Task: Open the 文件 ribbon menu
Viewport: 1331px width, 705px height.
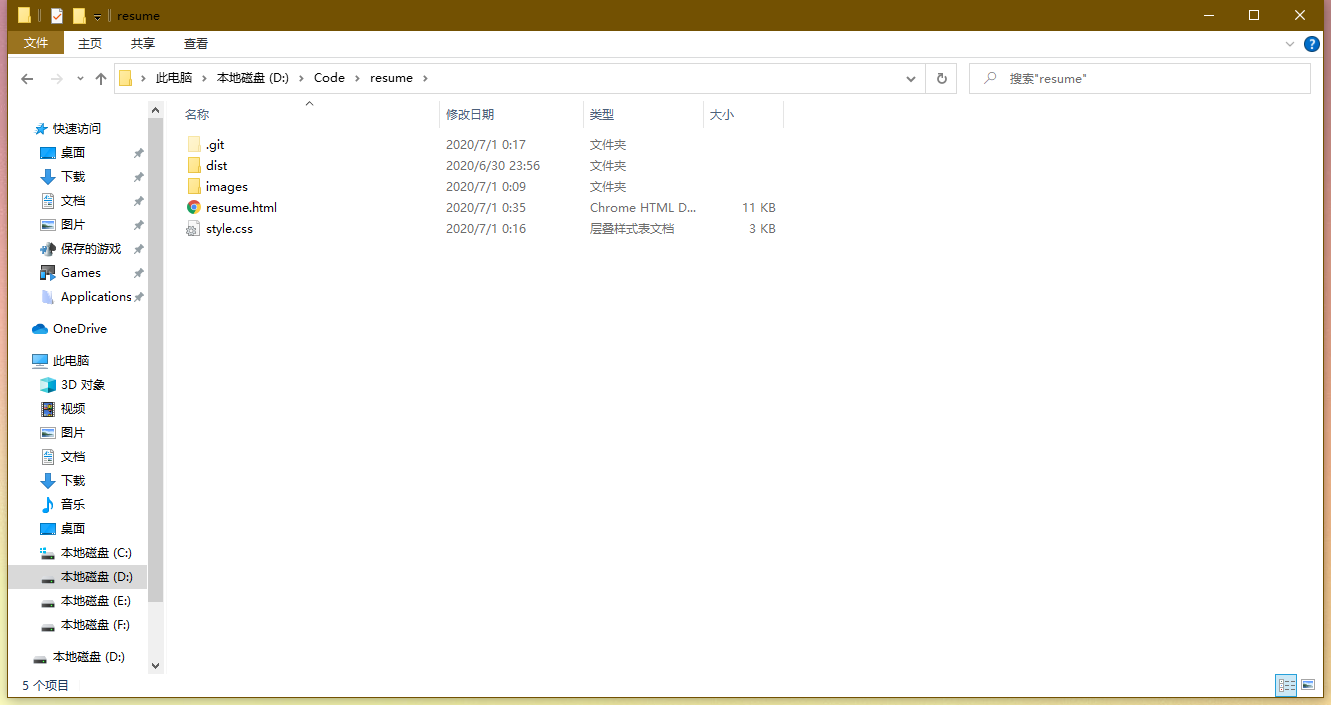Action: click(36, 43)
